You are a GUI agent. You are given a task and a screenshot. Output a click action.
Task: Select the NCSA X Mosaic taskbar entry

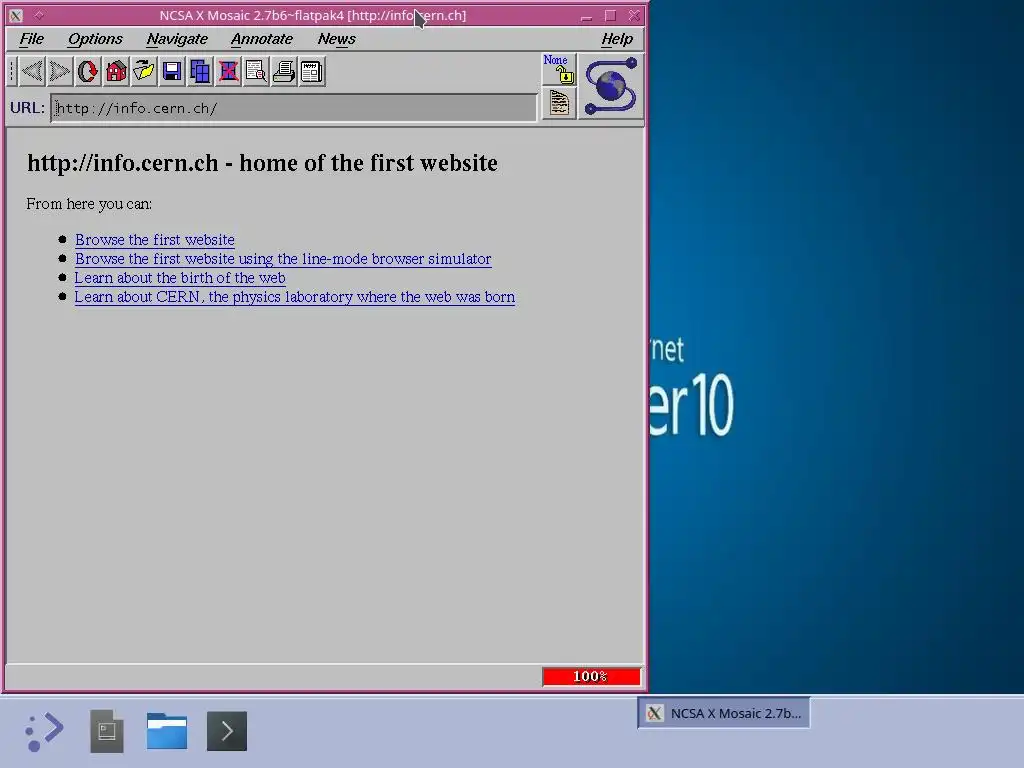point(724,713)
